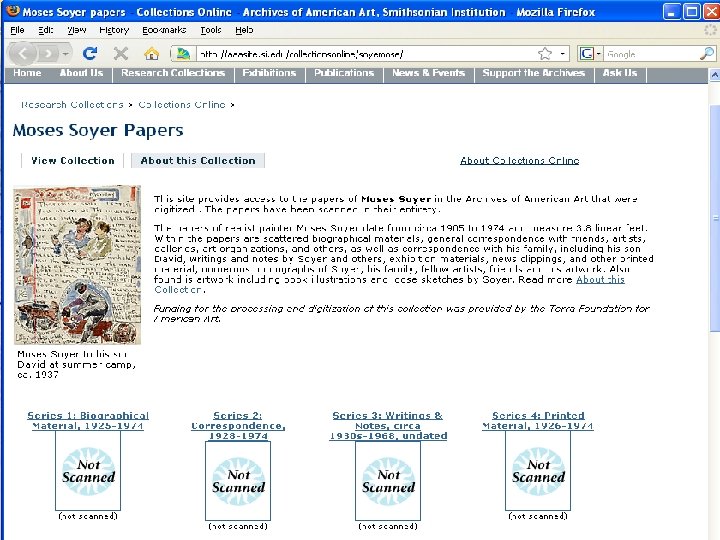The image size is (720, 540).
Task: Click the URL address field
Action: pyautogui.click(x=366, y=54)
